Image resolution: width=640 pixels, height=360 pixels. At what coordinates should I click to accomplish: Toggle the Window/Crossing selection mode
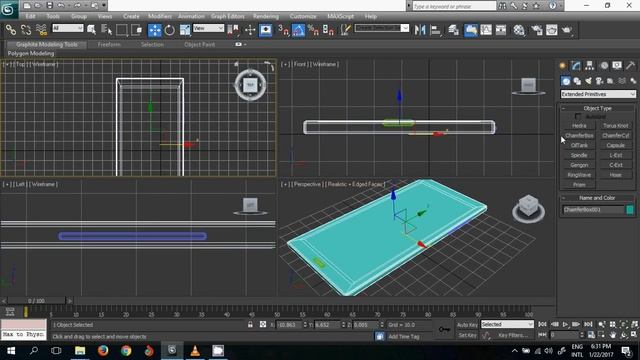pyautogui.click(x=137, y=30)
